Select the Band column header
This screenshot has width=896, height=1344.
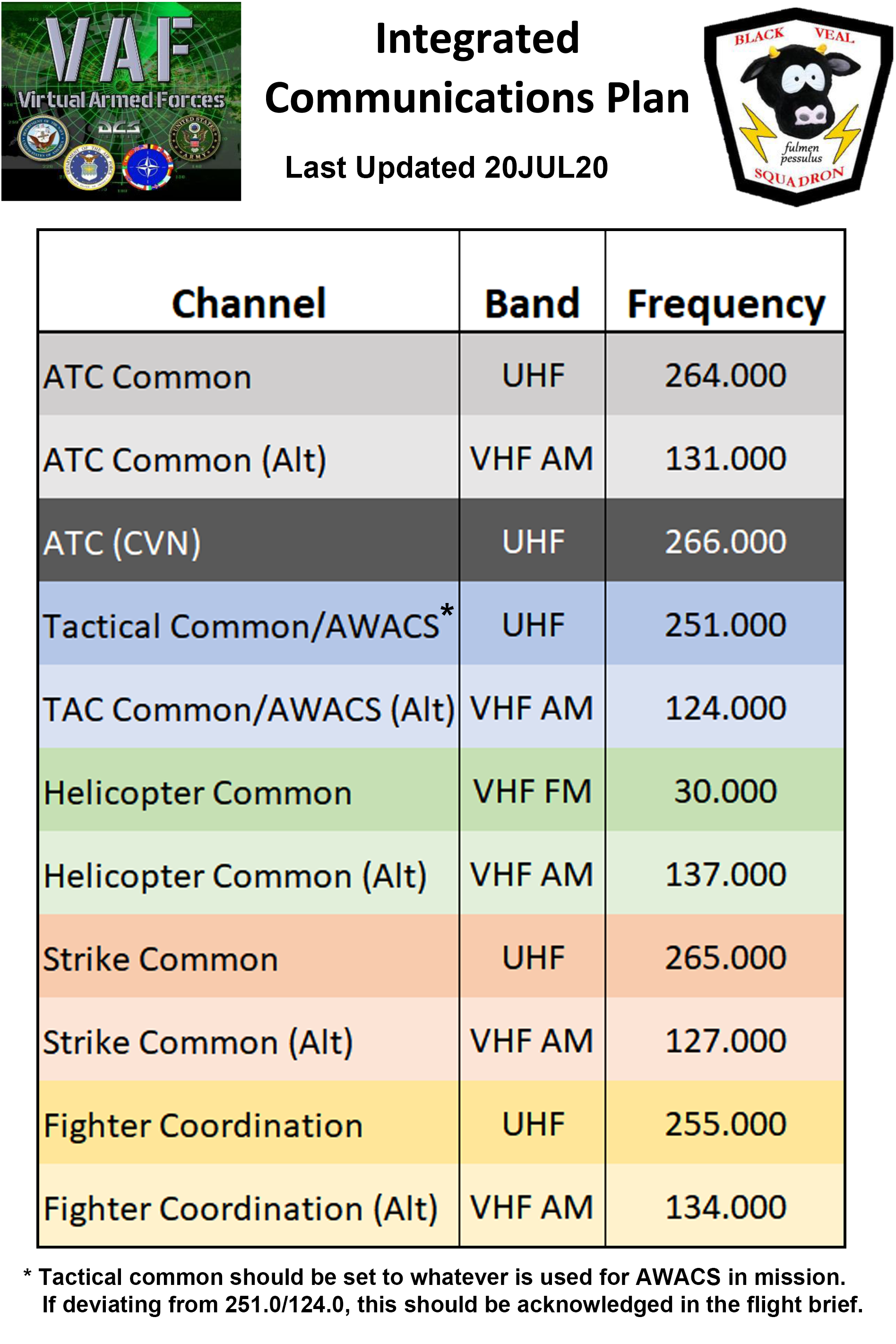pos(532,304)
